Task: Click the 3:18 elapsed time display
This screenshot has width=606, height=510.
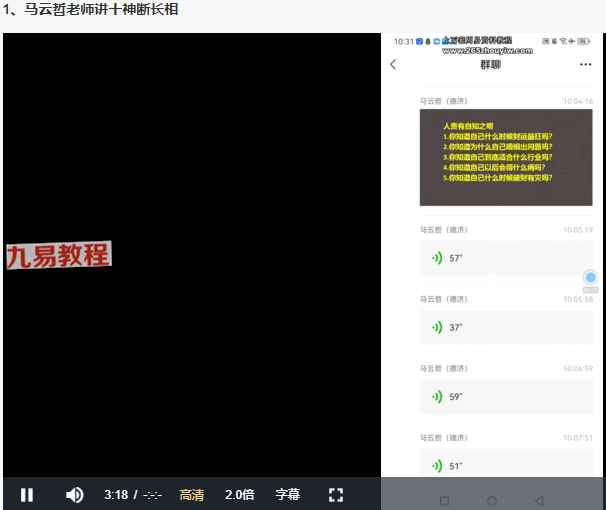Action: pyautogui.click(x=116, y=495)
